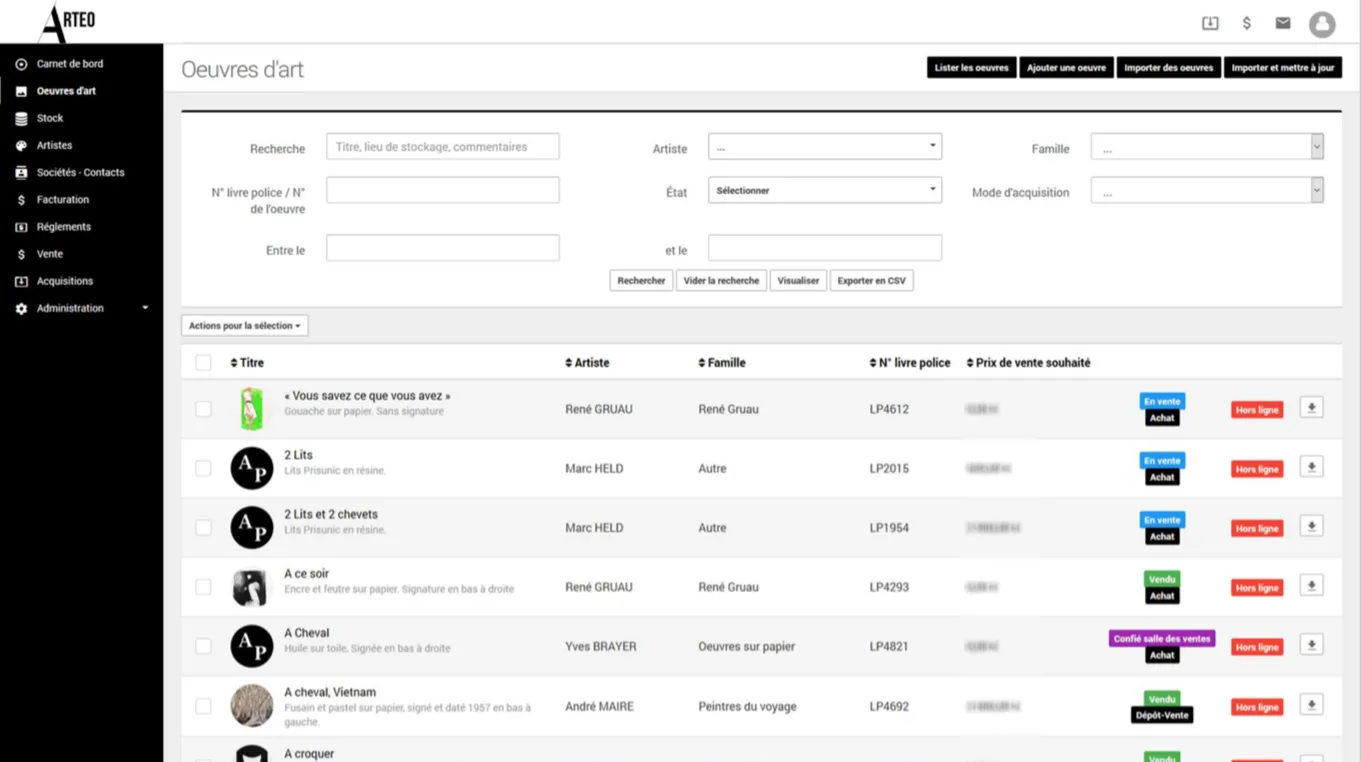
Task: Click Confié salle des ventes badge
Action: [x=1162, y=638]
